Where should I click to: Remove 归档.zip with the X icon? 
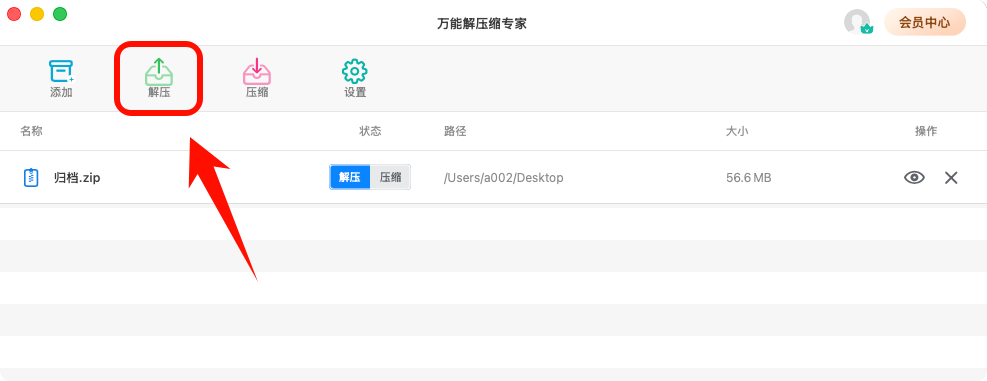[950, 178]
